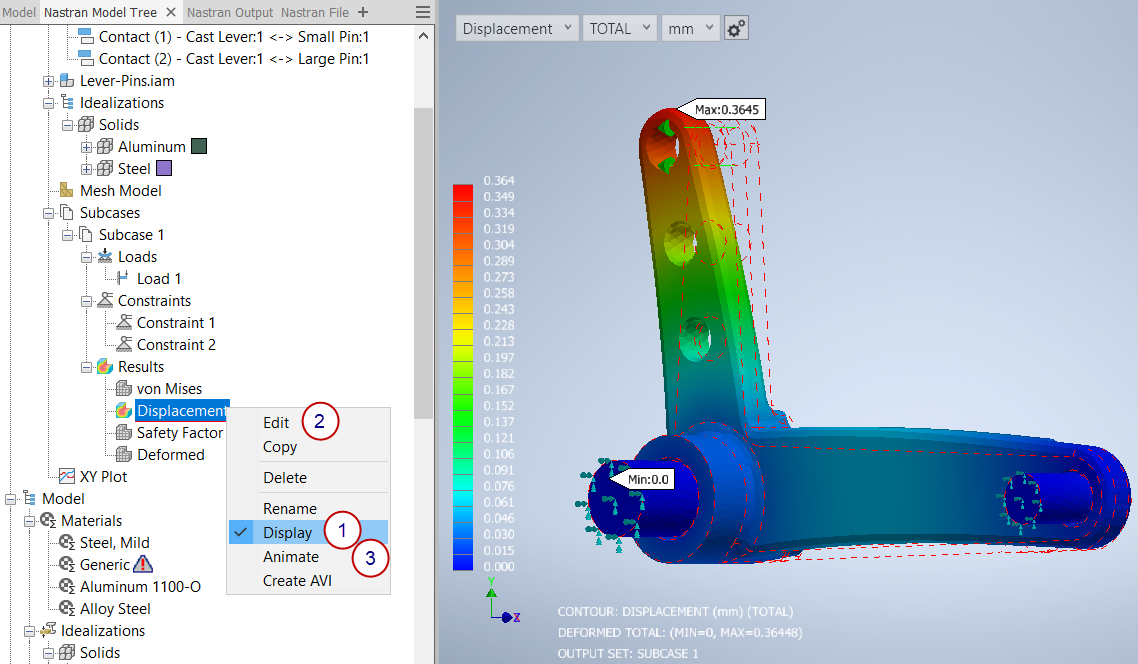This screenshot has width=1138, height=664.
Task: Click the Constraint 1 icon
Action: pos(124,322)
